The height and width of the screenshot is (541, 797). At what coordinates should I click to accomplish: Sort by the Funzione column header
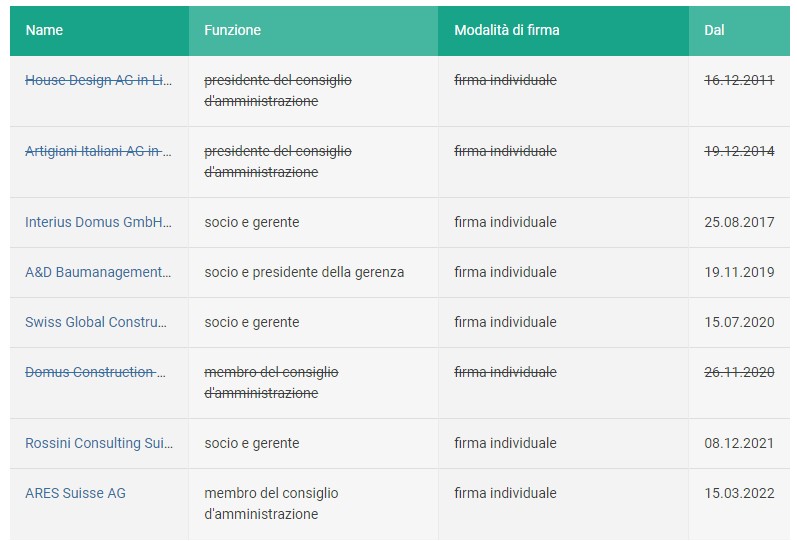232,31
